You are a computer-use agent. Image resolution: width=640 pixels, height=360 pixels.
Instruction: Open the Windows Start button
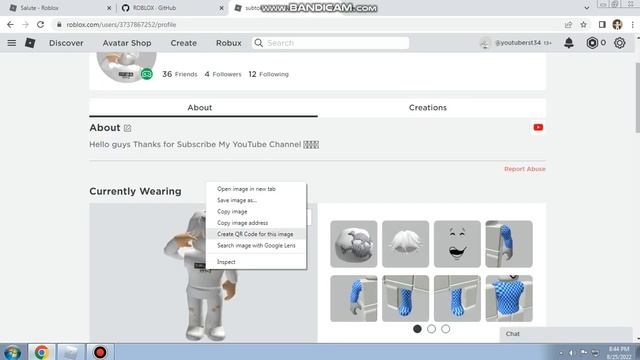click(x=13, y=352)
